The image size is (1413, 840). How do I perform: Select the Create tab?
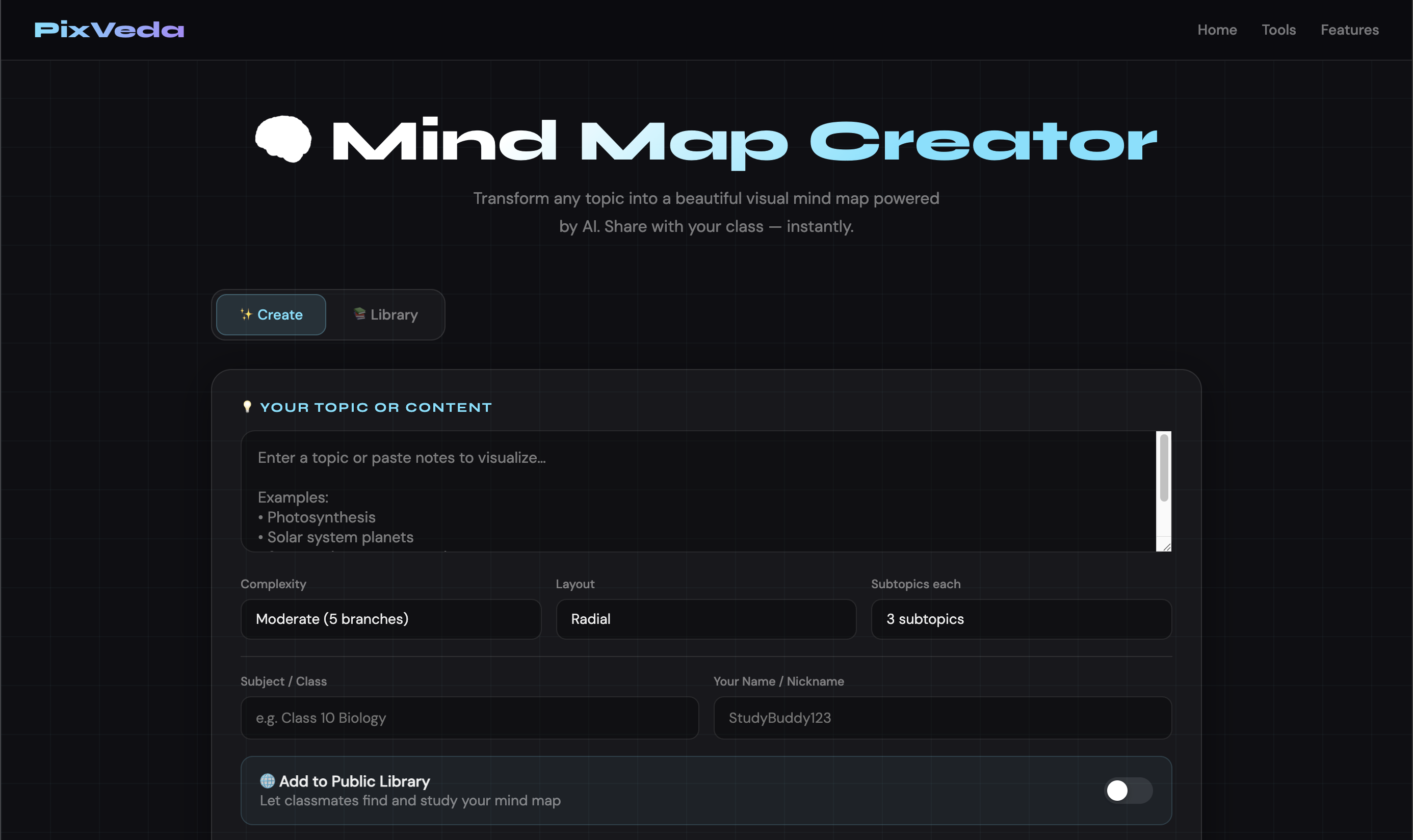270,314
